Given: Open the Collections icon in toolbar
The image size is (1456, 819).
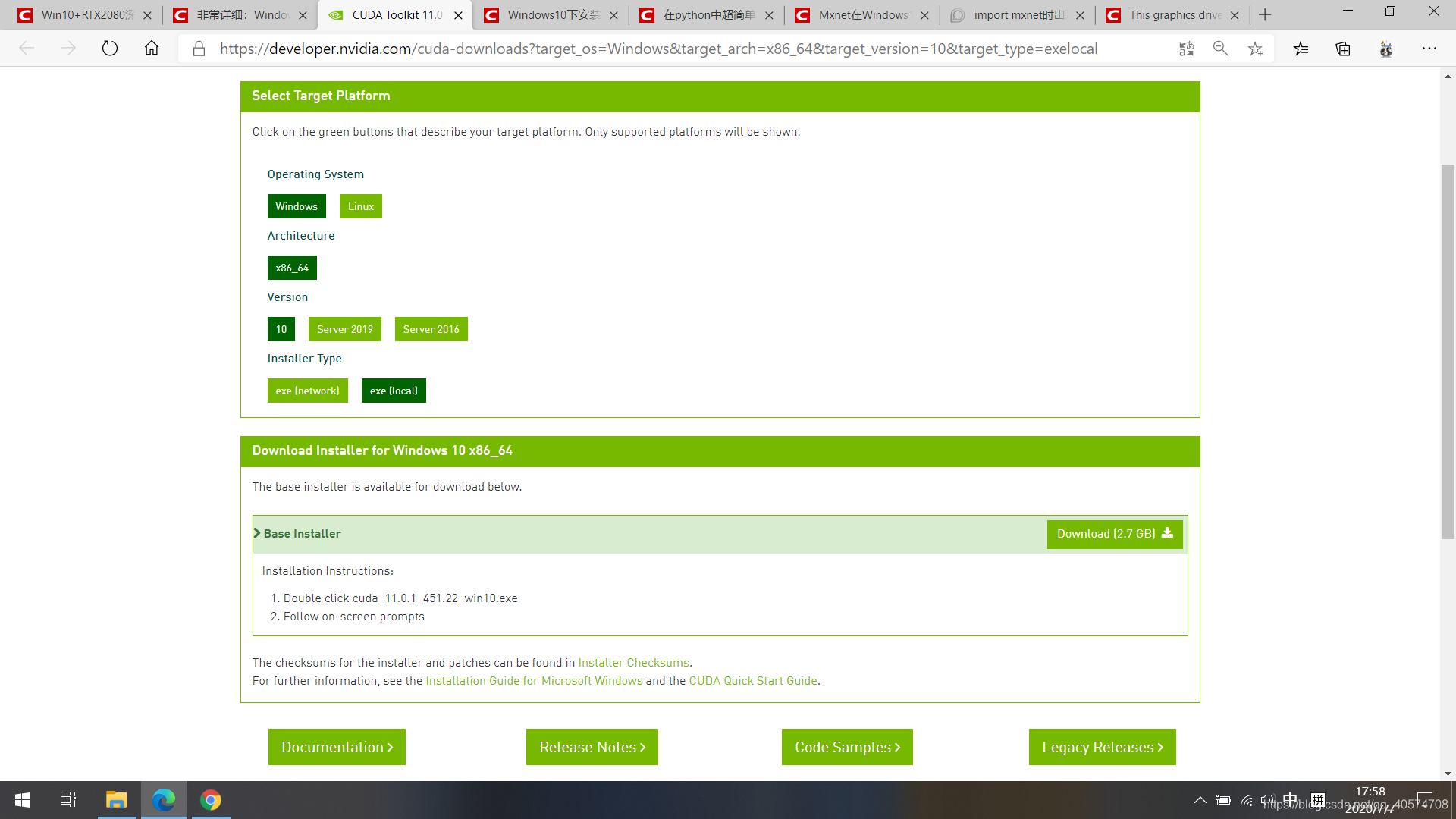Looking at the screenshot, I should point(1343,49).
